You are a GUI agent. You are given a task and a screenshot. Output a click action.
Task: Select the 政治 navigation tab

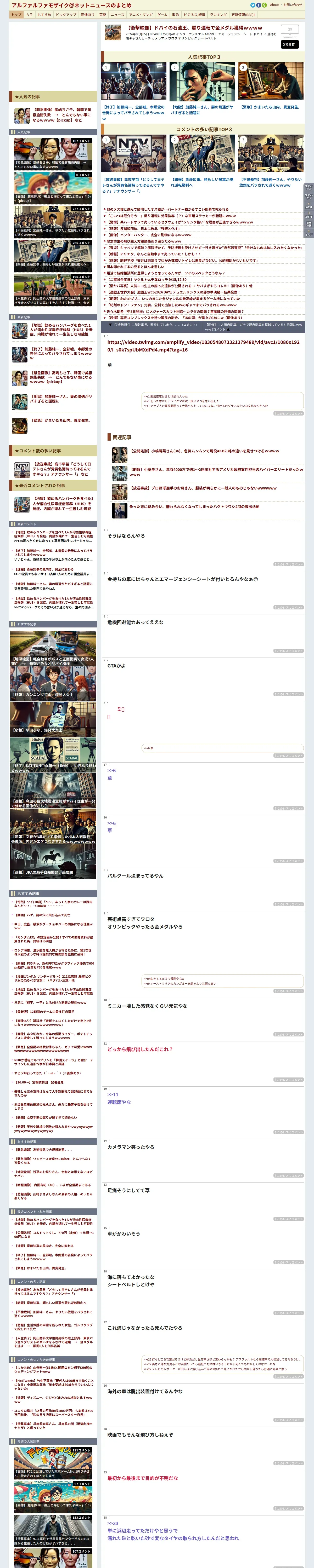tap(176, 15)
